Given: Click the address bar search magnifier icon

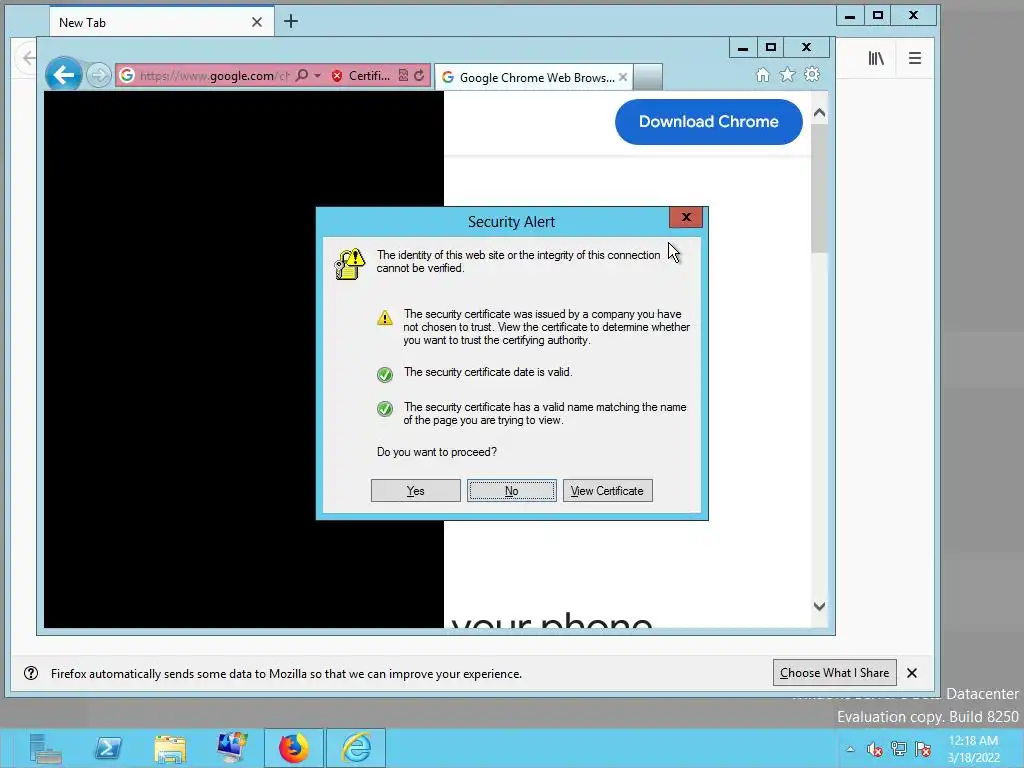Looking at the screenshot, I should (x=302, y=76).
